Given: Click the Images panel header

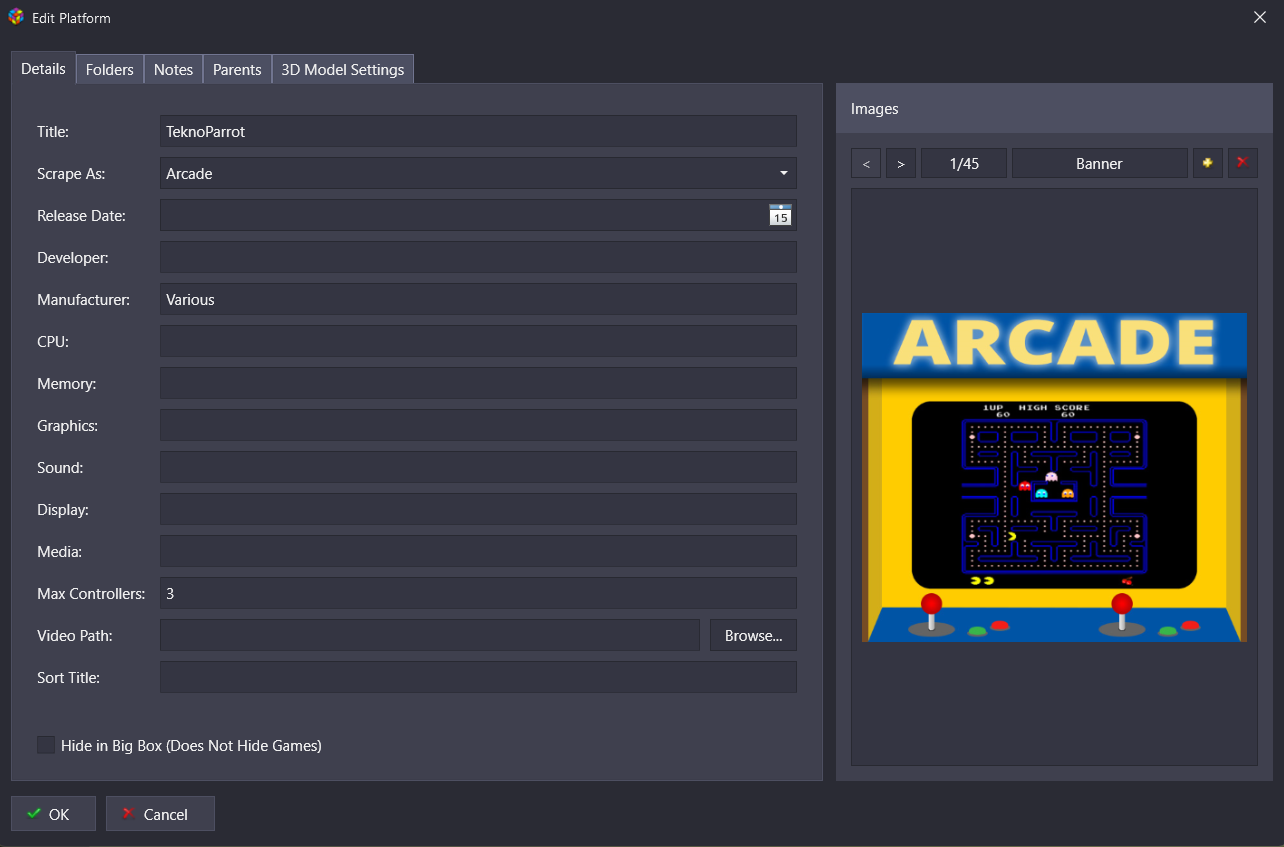Looking at the screenshot, I should point(1054,108).
